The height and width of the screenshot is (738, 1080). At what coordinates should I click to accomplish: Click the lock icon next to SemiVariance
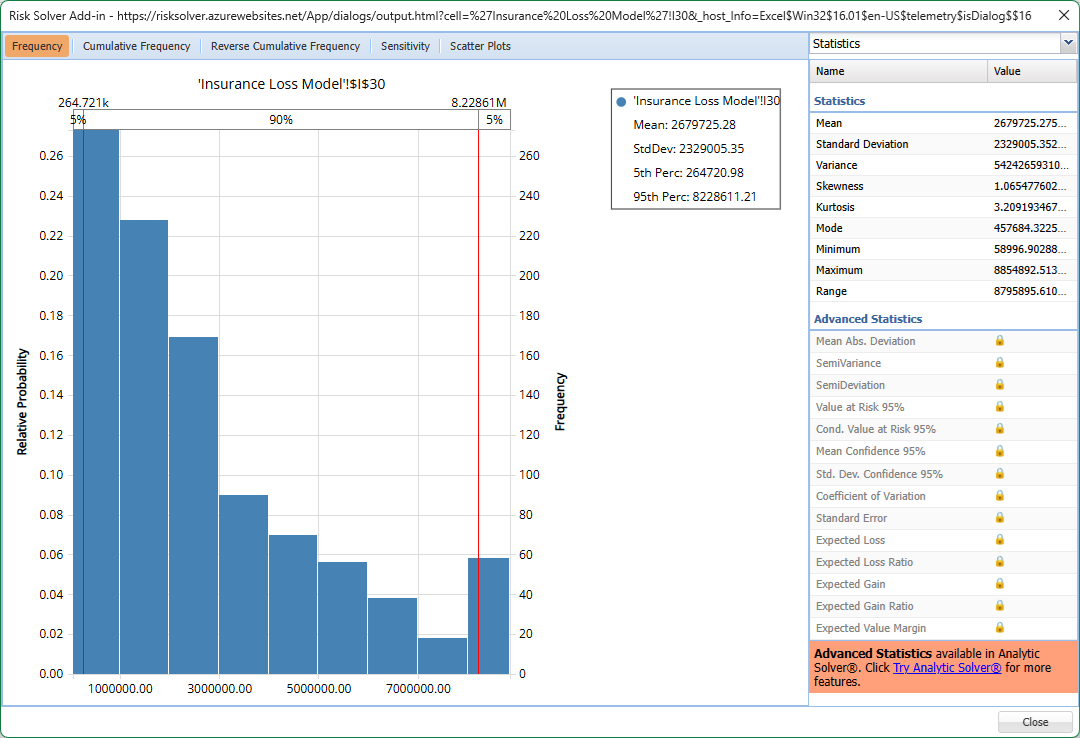[999, 363]
